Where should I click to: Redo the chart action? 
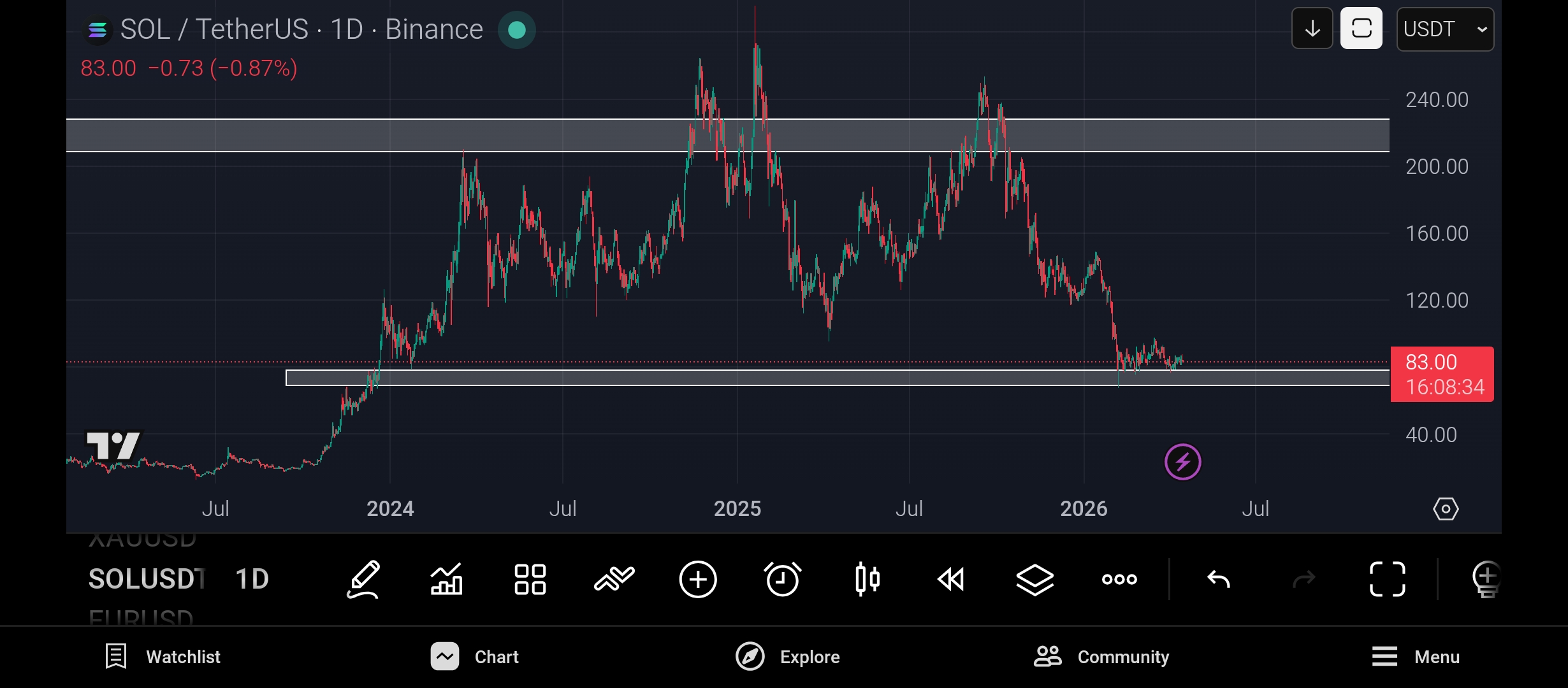[1303, 579]
